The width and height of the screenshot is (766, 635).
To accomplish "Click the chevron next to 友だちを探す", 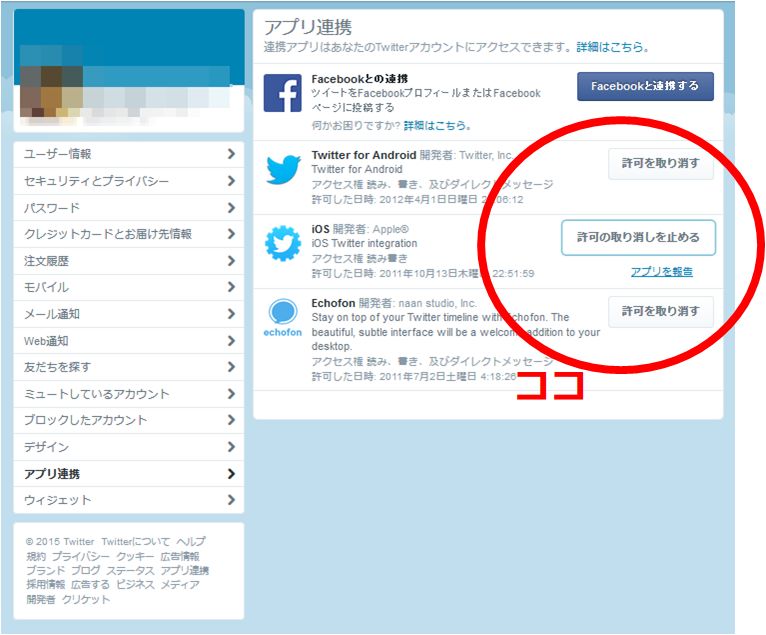I will tap(232, 367).
